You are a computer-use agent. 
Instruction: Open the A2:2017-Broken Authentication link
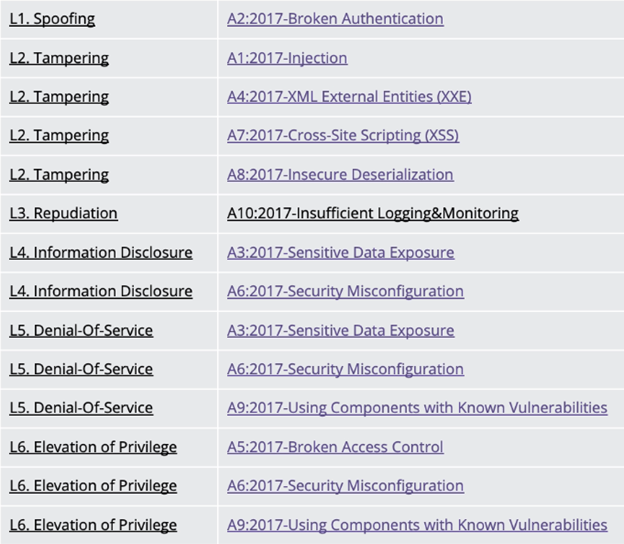point(335,19)
